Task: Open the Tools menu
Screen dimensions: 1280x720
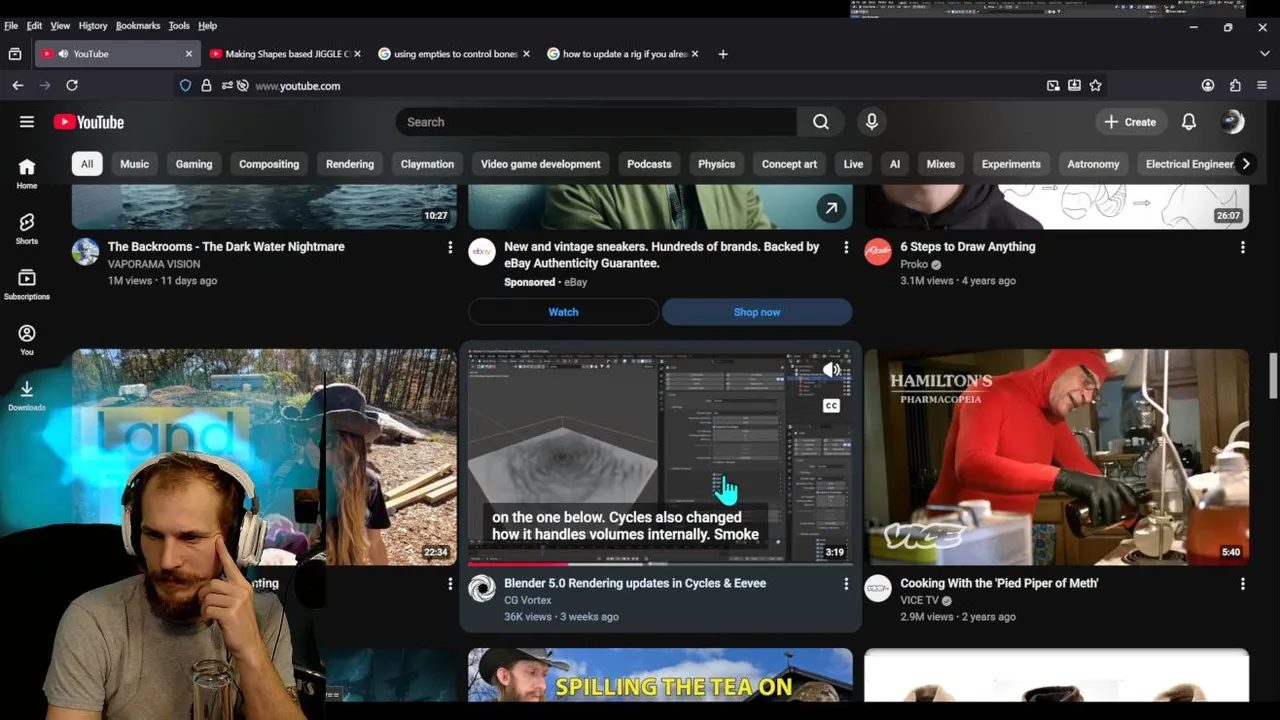Action: click(179, 25)
